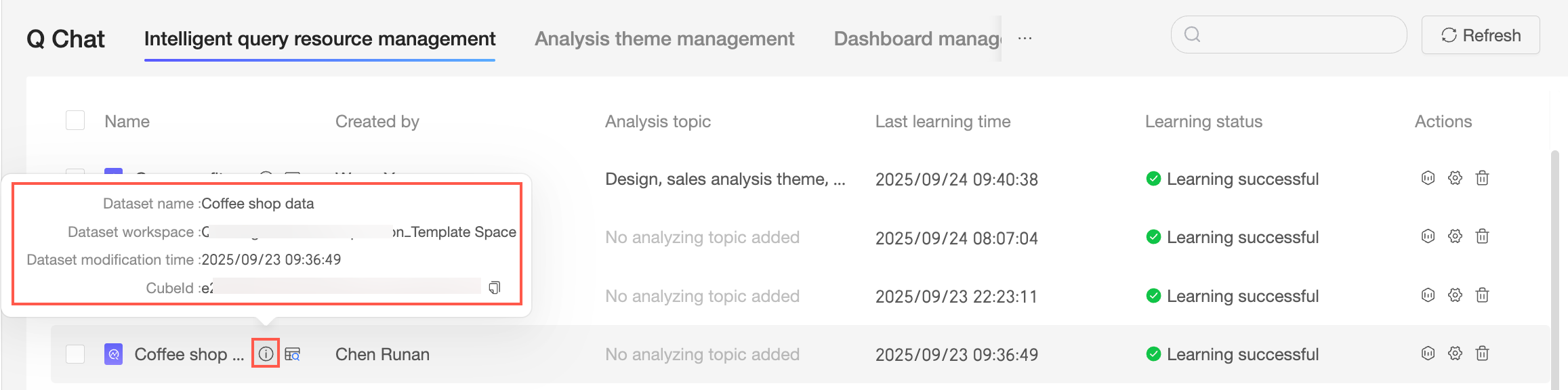Click the info icon beside Coffee shop
Screen dimensions: 1568x390
266,354
